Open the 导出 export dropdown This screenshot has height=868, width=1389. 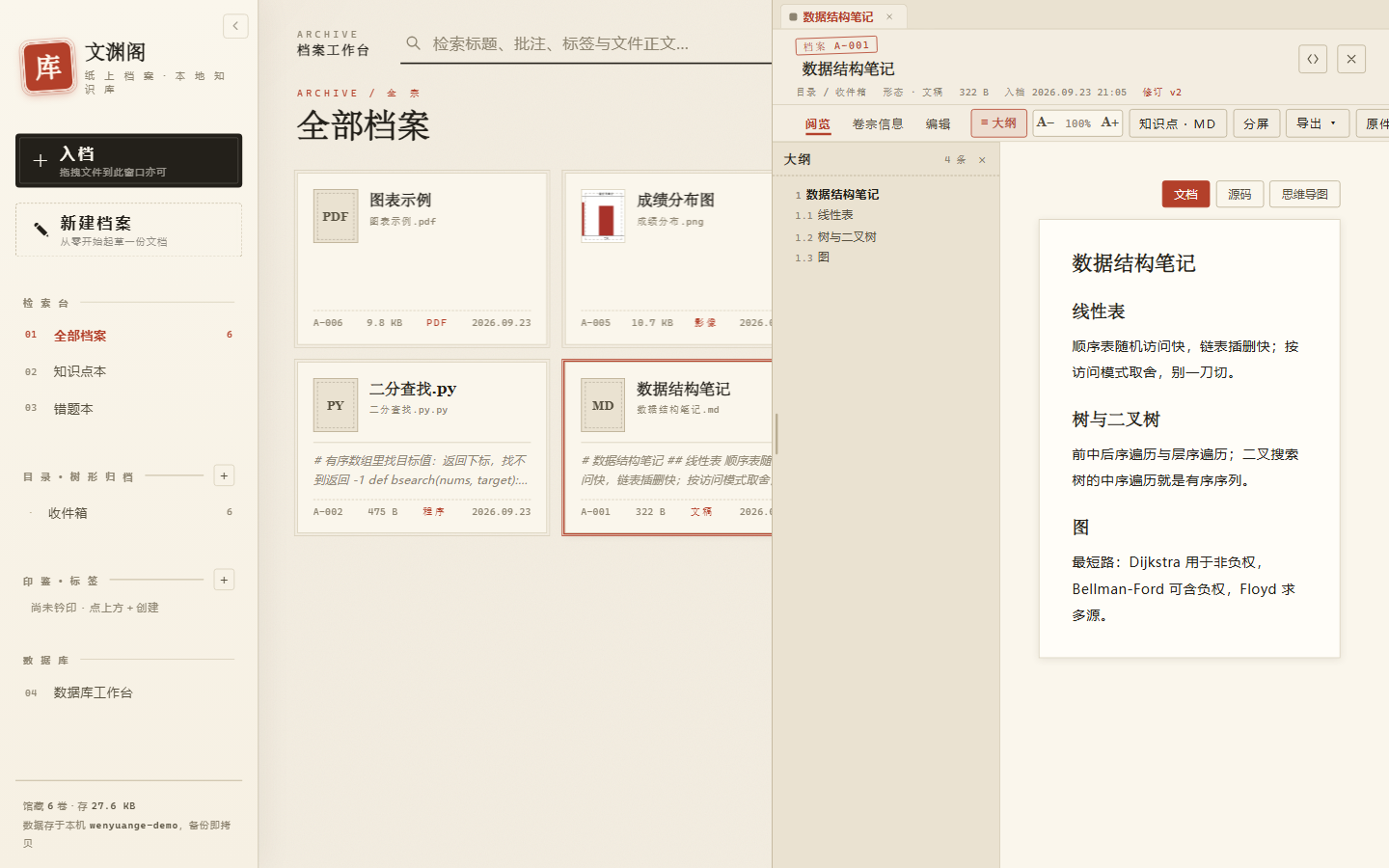[1318, 123]
